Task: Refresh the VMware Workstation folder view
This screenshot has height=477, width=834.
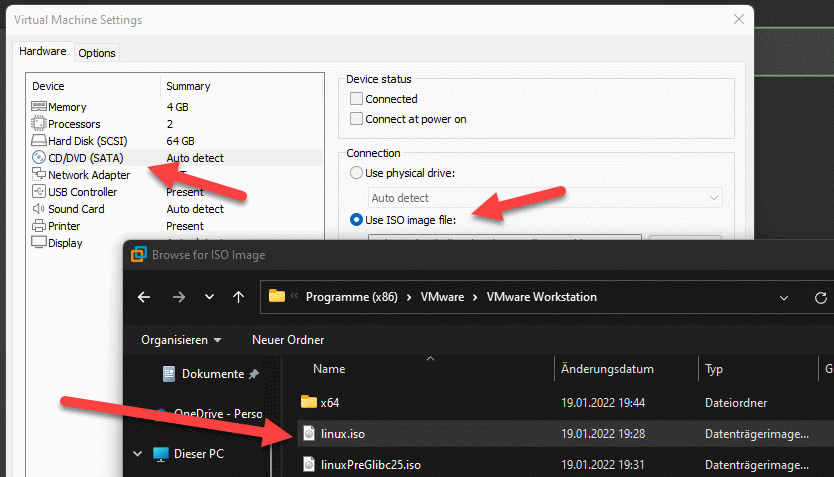Action: point(820,298)
